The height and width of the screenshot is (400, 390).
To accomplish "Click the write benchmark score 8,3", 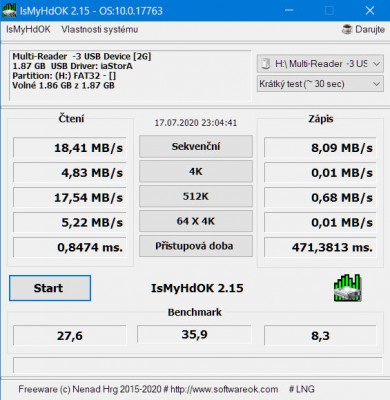I will [320, 335].
